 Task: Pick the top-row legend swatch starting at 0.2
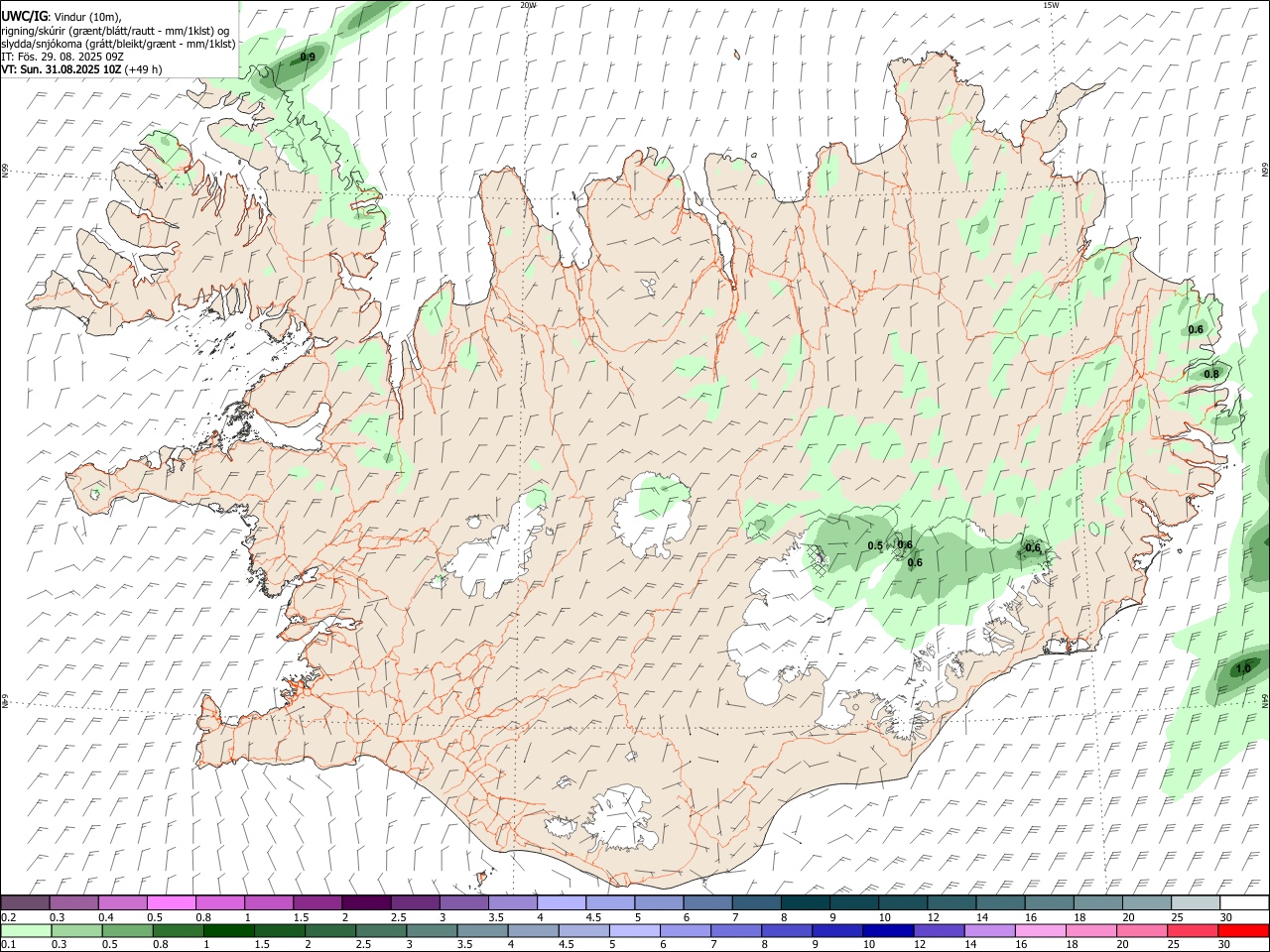pos(25,902)
